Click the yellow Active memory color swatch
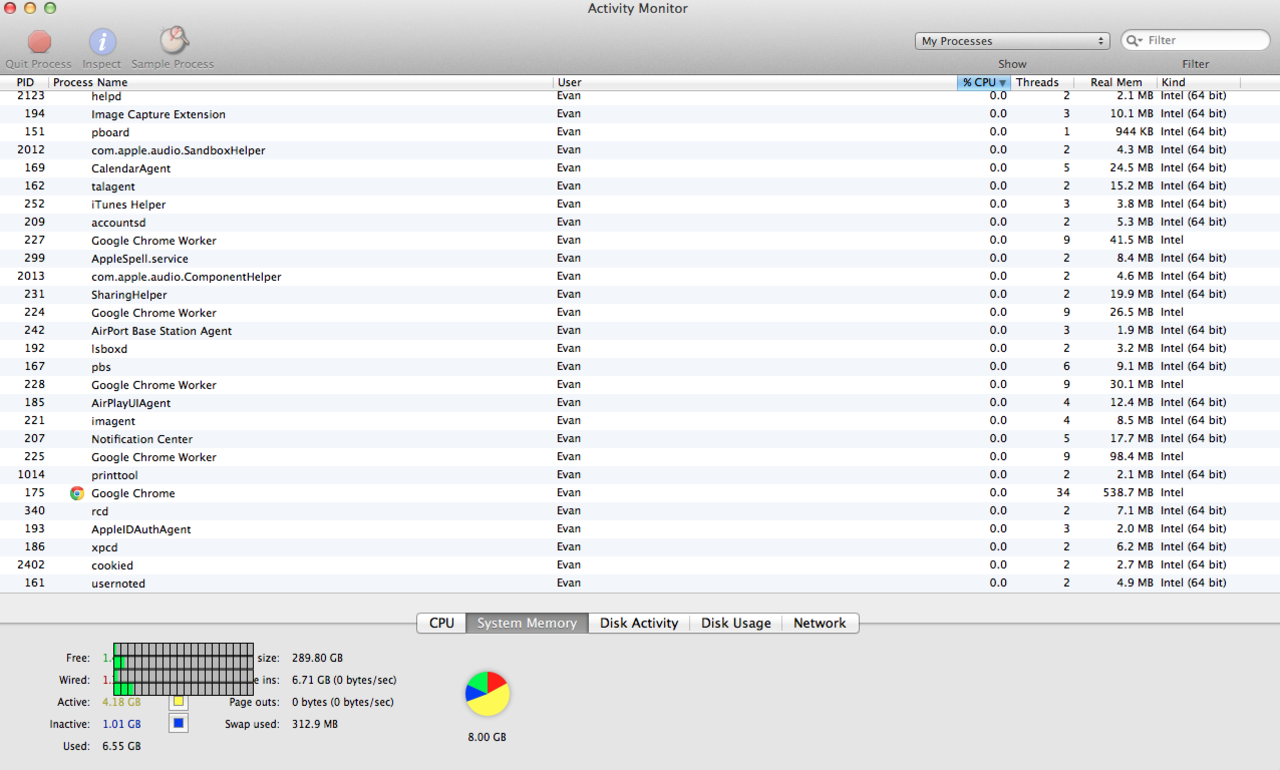Viewport: 1280px width, 770px height. [178, 702]
